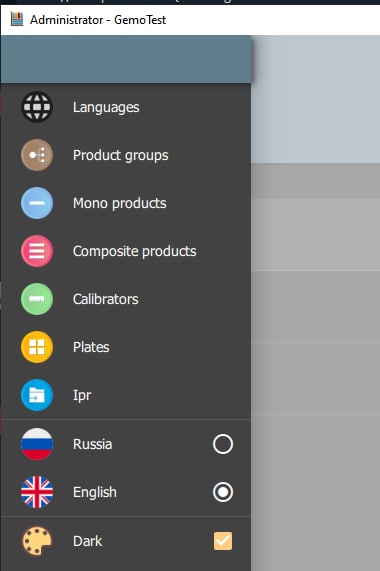Open the Plates menu entry
The image size is (380, 571).
(126, 347)
